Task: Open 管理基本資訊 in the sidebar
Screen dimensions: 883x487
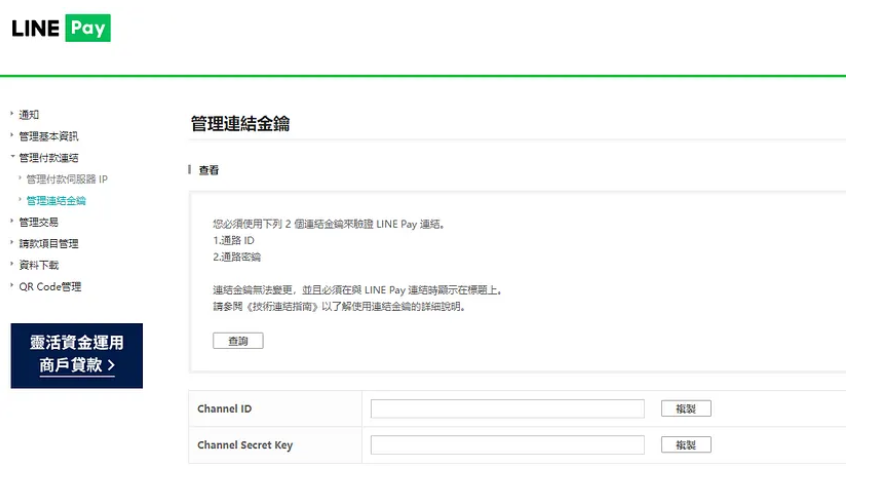Action: pos(48,136)
